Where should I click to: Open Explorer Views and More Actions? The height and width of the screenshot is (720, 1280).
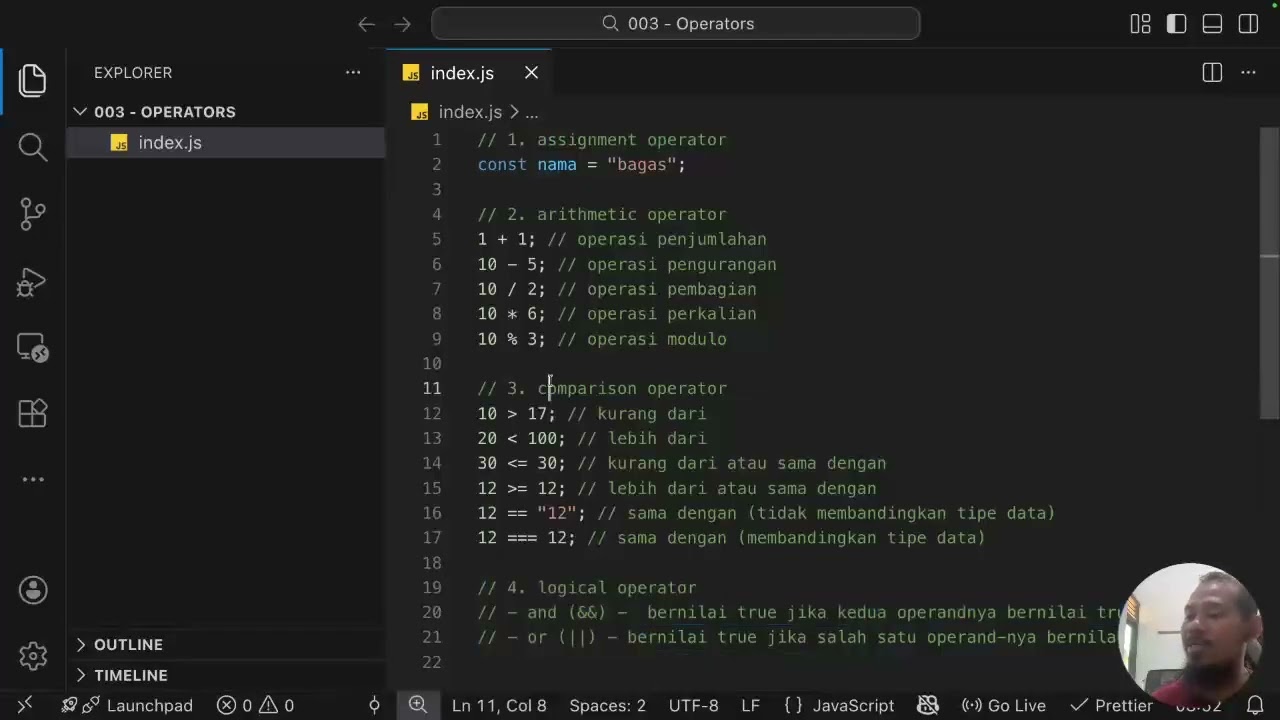tap(353, 73)
